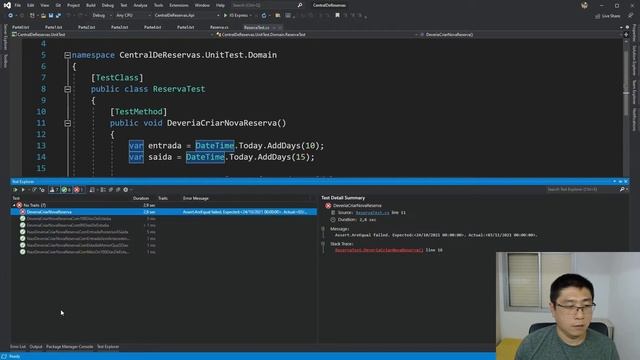Viewport: 640px width, 360px height.
Task: Run all tests in Test Explorer
Action: click(16, 190)
